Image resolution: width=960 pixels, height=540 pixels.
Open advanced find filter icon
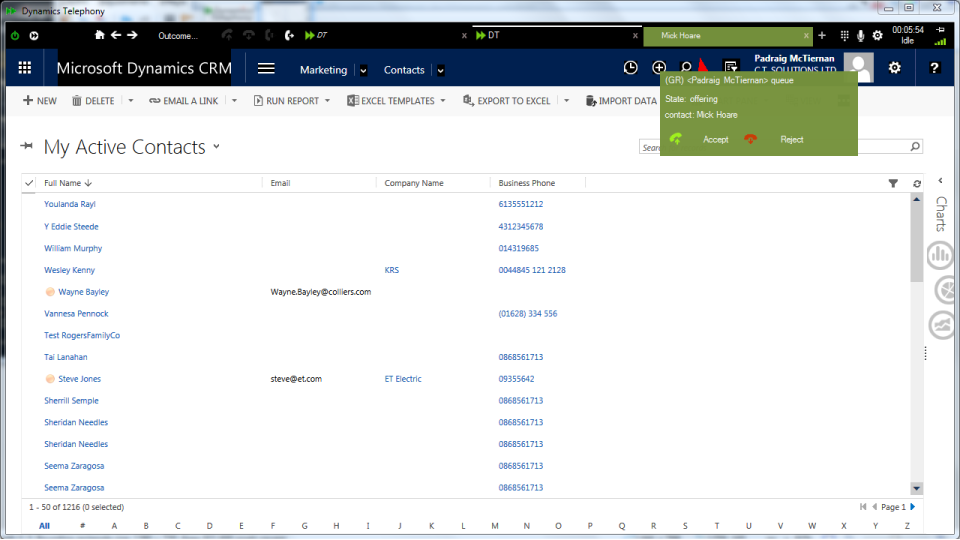click(x=730, y=66)
